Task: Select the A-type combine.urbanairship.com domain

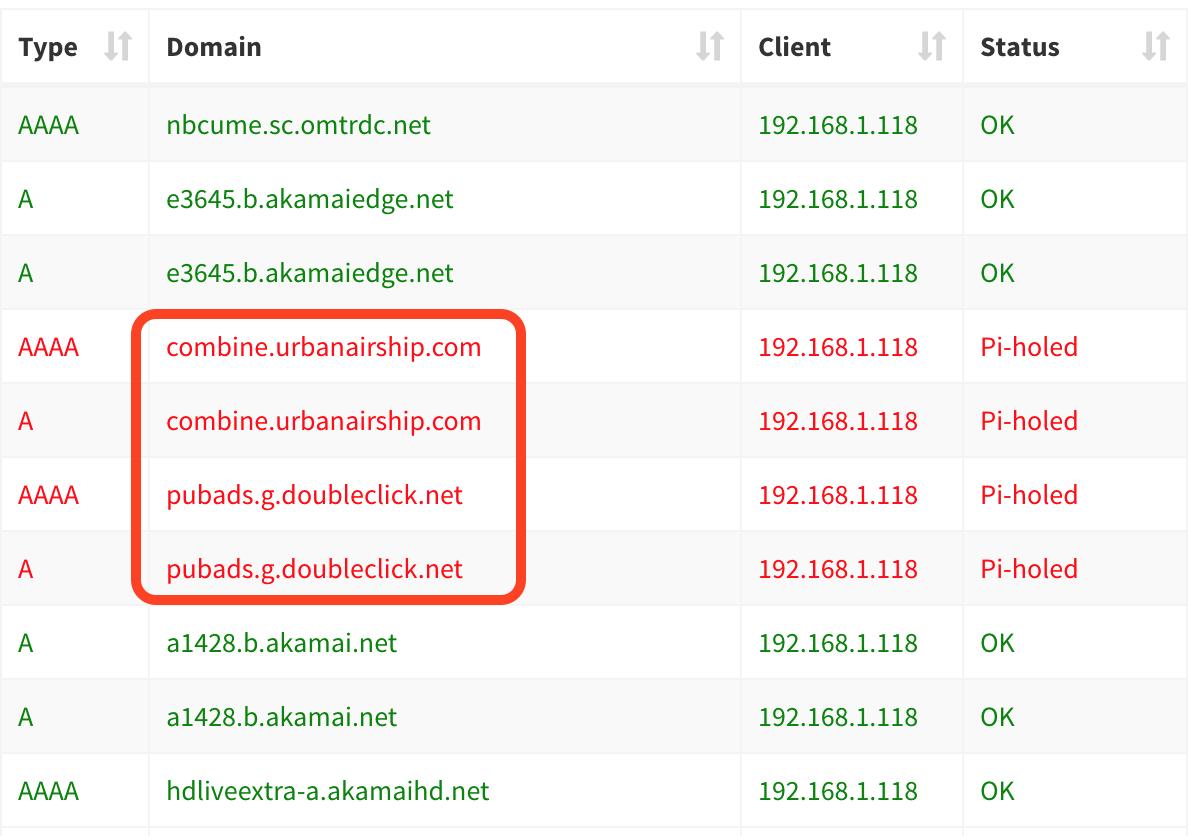Action: click(x=324, y=421)
